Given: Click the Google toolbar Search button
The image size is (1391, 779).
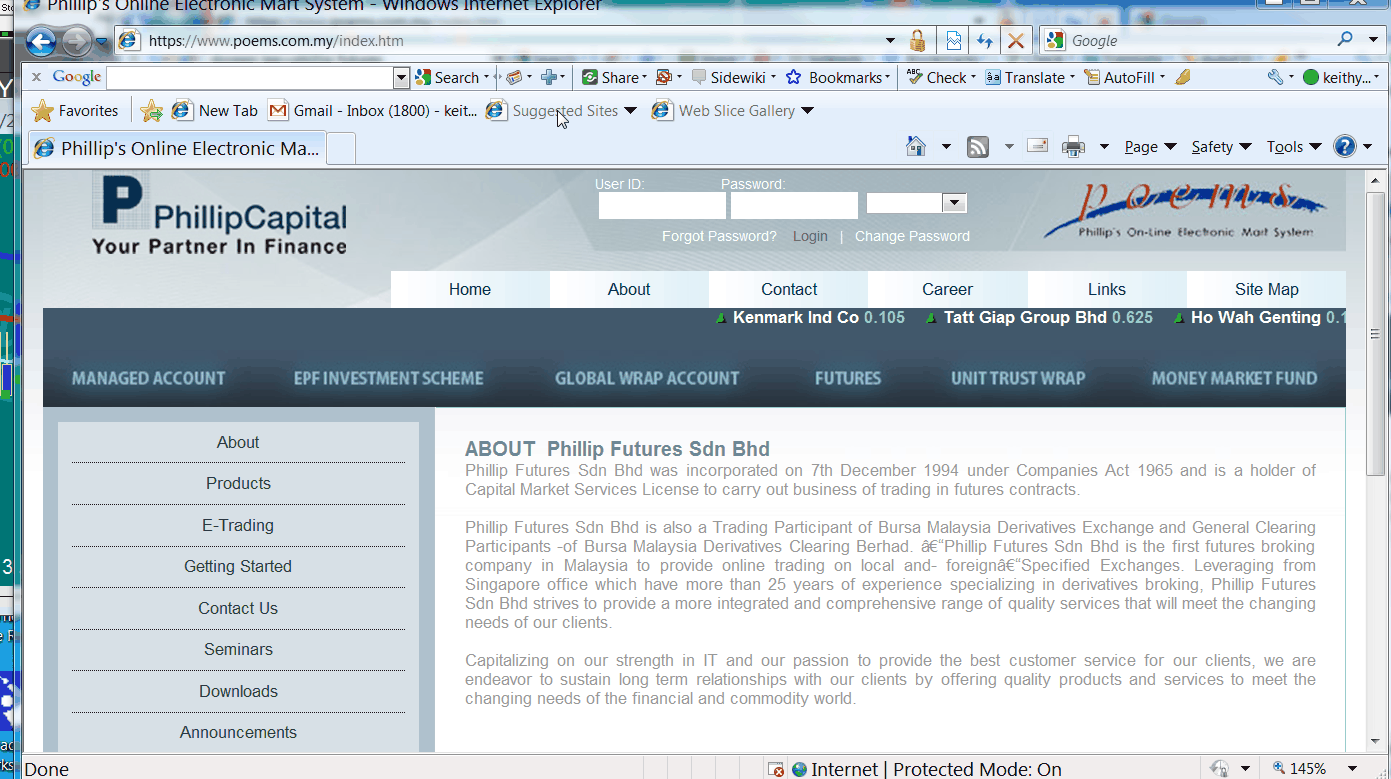Looking at the screenshot, I should [448, 77].
